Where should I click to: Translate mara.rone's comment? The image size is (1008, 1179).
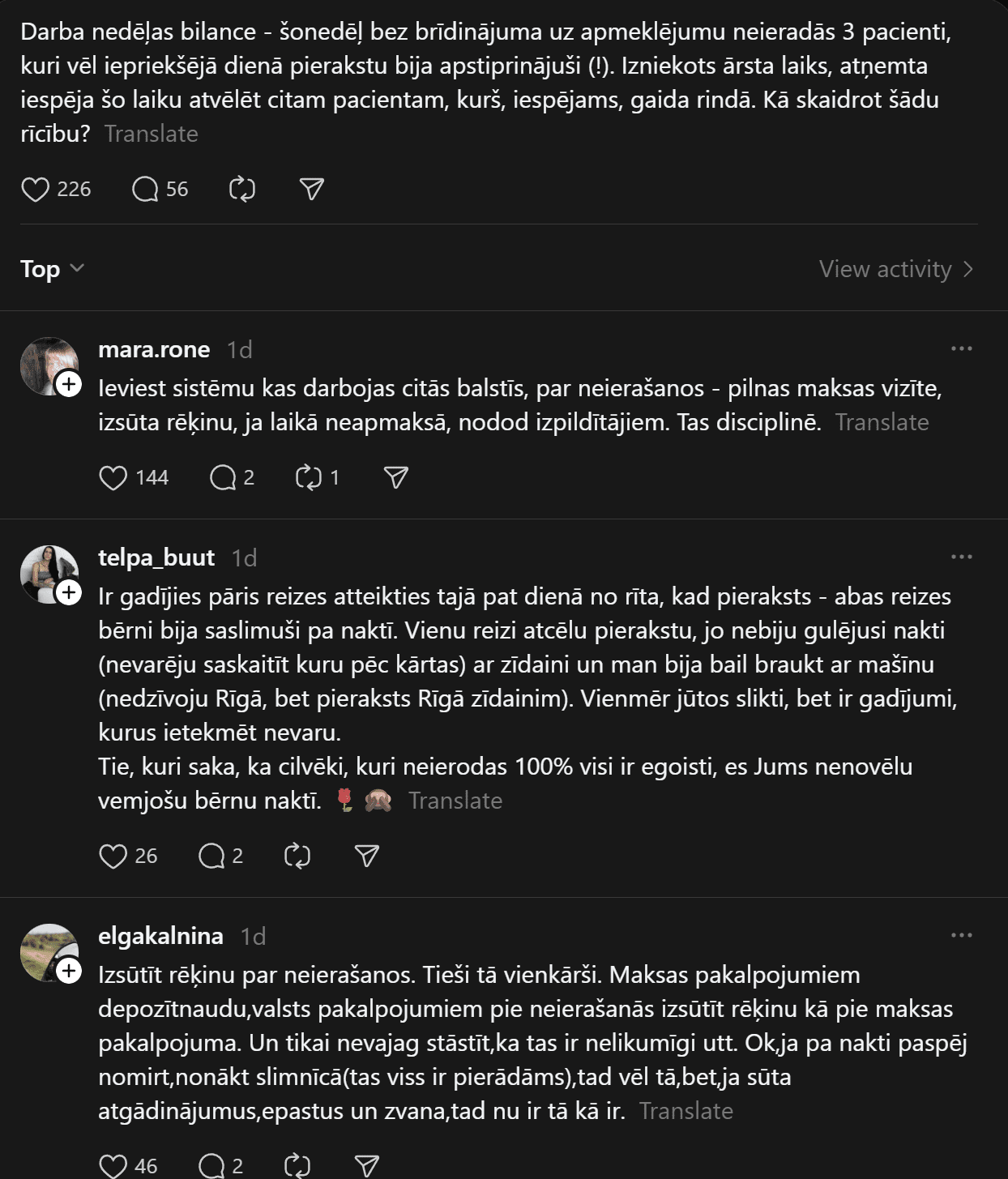tap(882, 422)
